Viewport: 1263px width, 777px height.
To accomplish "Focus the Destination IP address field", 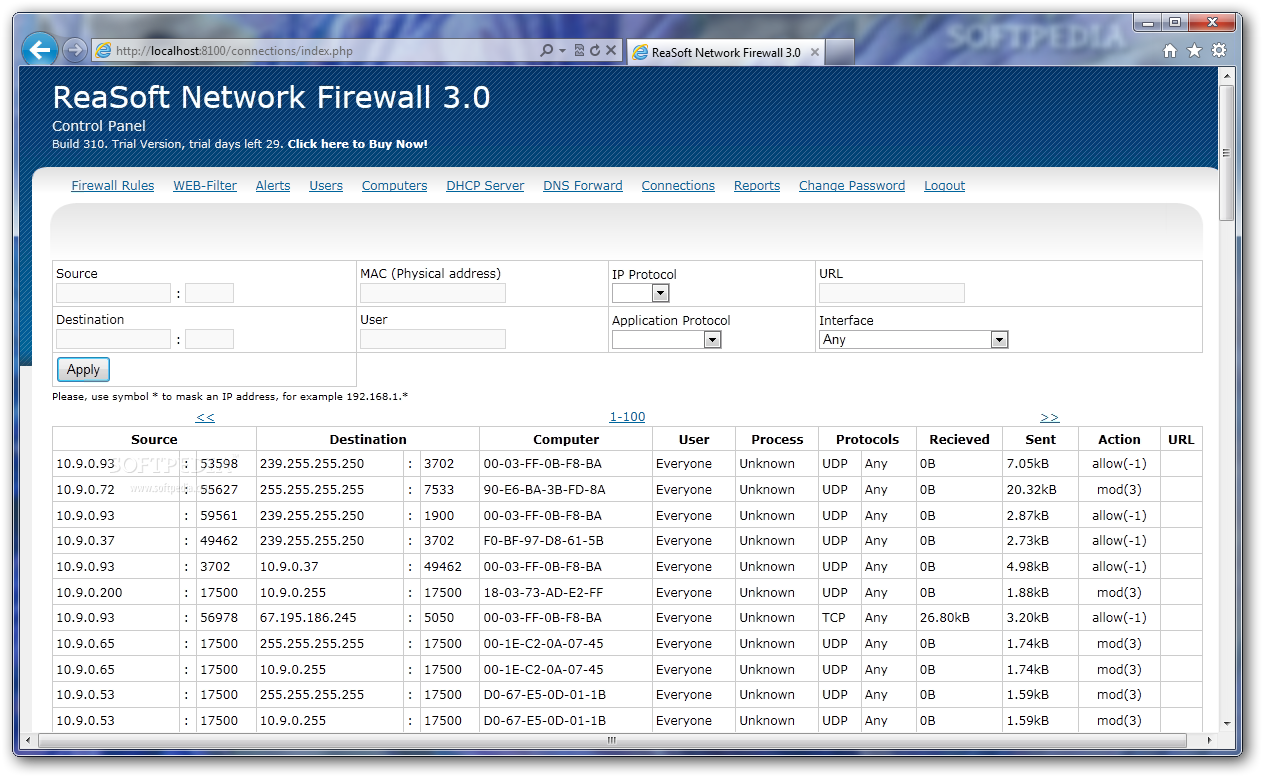I will click(x=113, y=339).
